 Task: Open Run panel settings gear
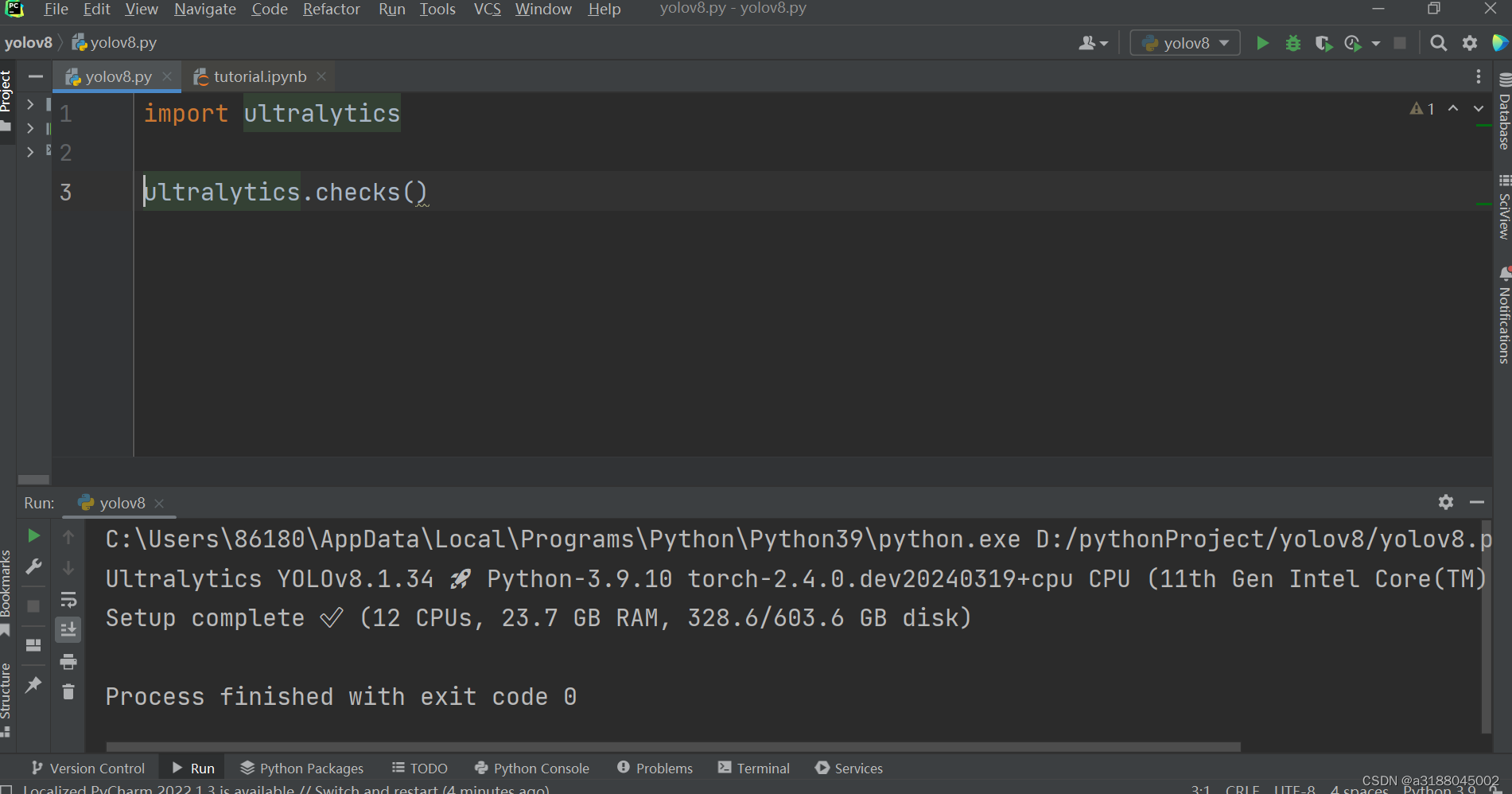pyautogui.click(x=1446, y=502)
